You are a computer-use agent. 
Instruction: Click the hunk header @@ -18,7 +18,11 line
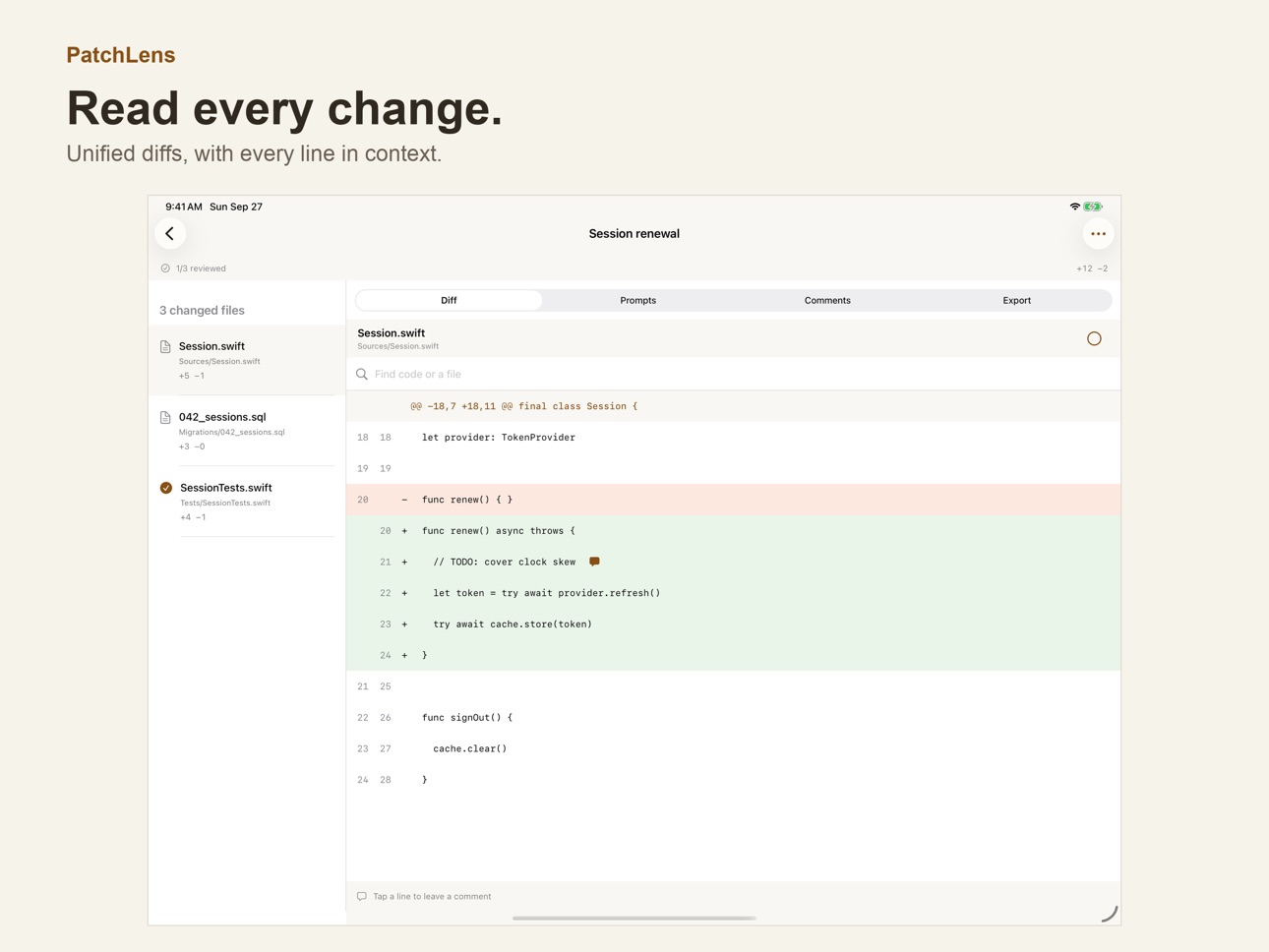[733, 406]
